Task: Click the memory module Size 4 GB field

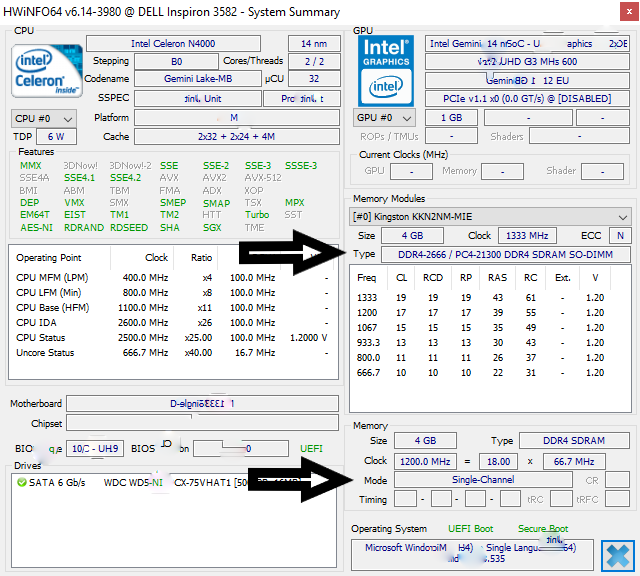Action: [x=412, y=236]
